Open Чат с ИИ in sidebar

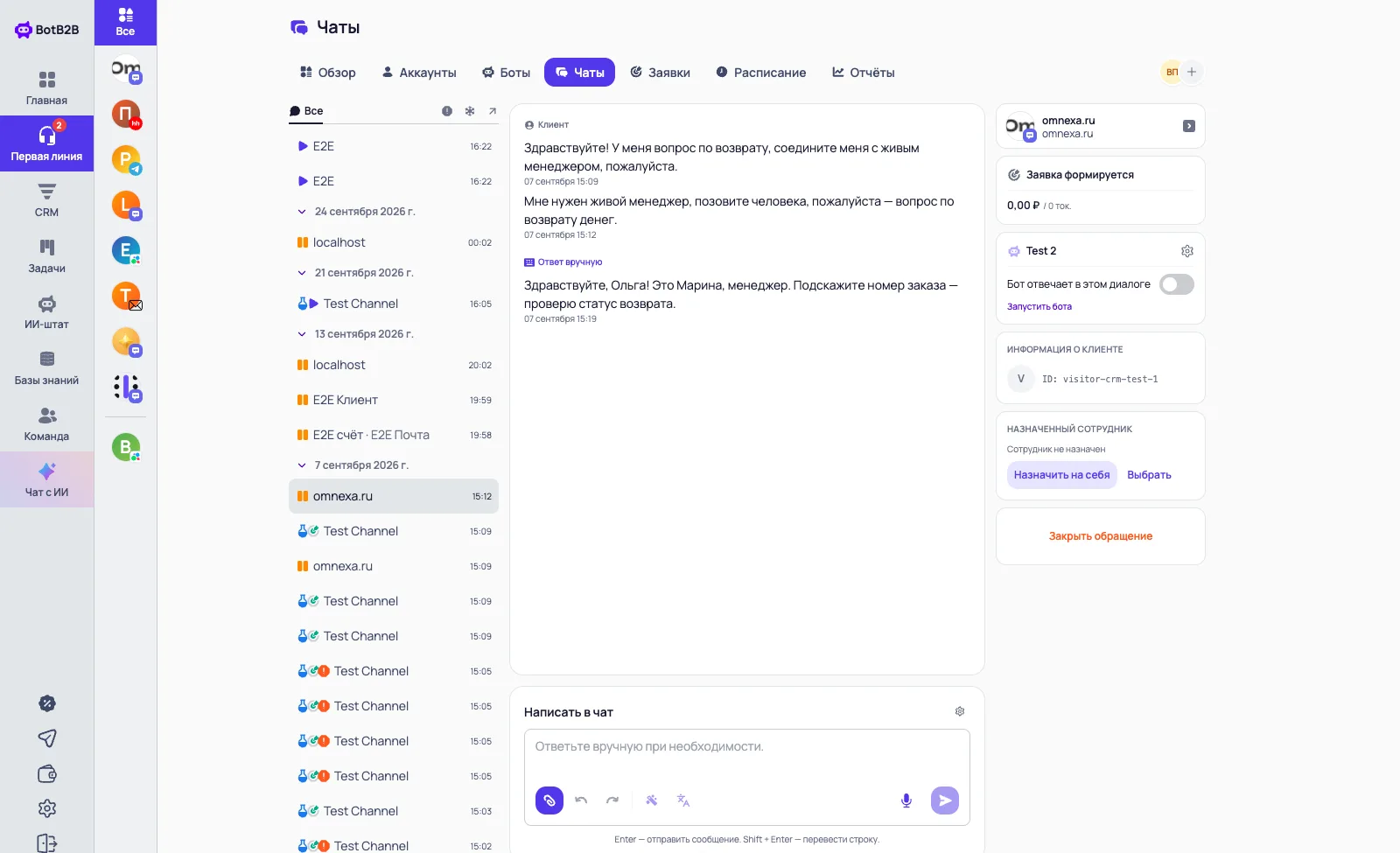click(x=47, y=480)
